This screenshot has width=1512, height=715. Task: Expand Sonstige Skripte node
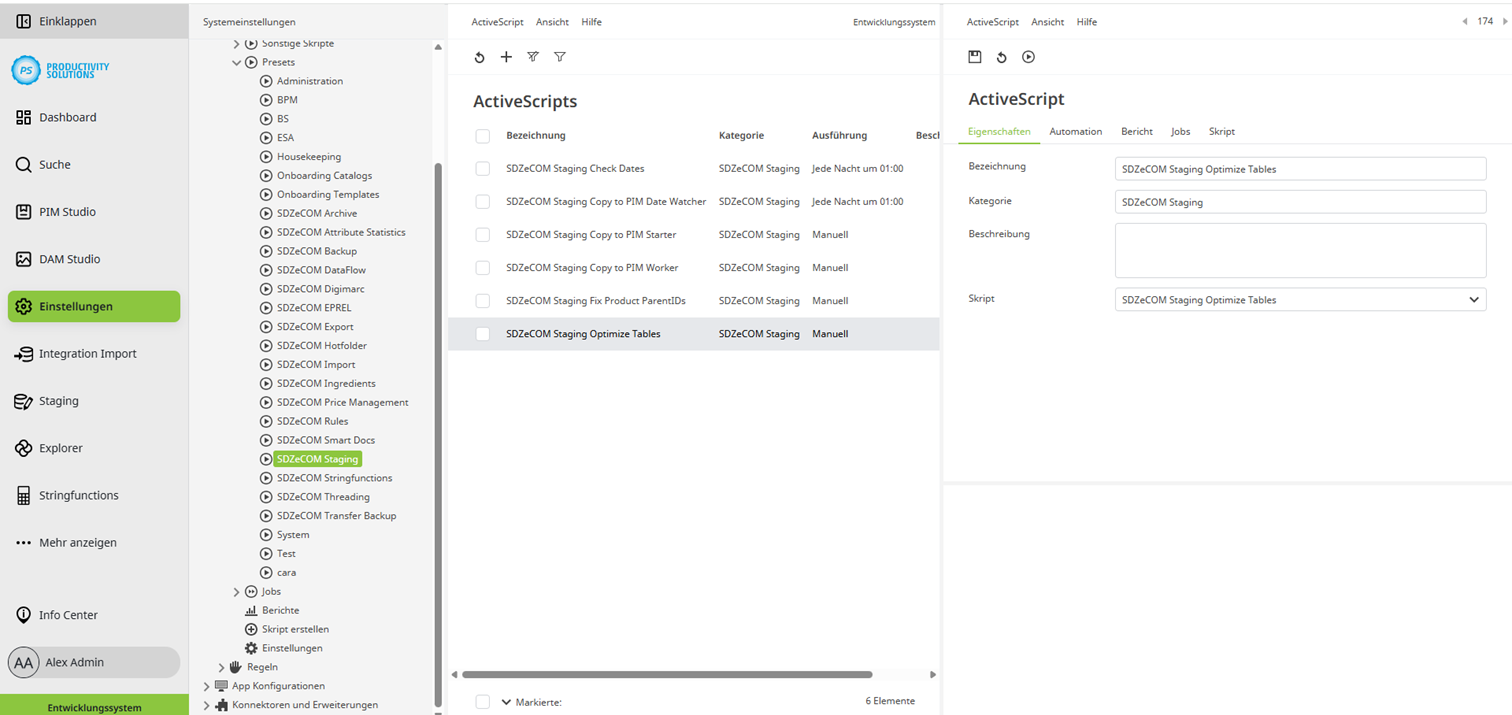(x=237, y=43)
